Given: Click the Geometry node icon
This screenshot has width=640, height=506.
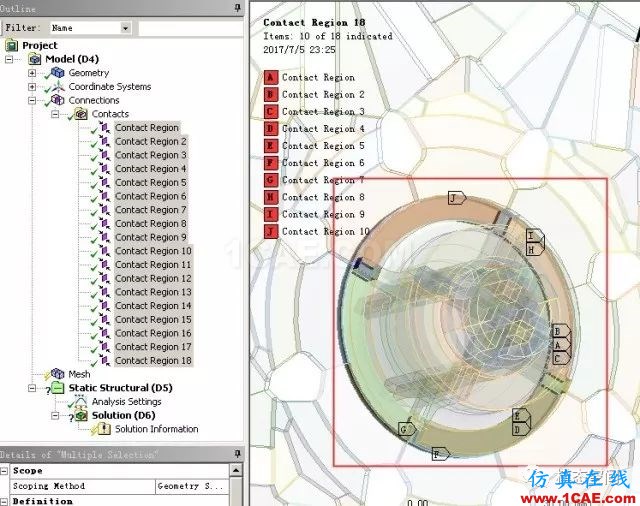Looking at the screenshot, I should (x=58, y=73).
